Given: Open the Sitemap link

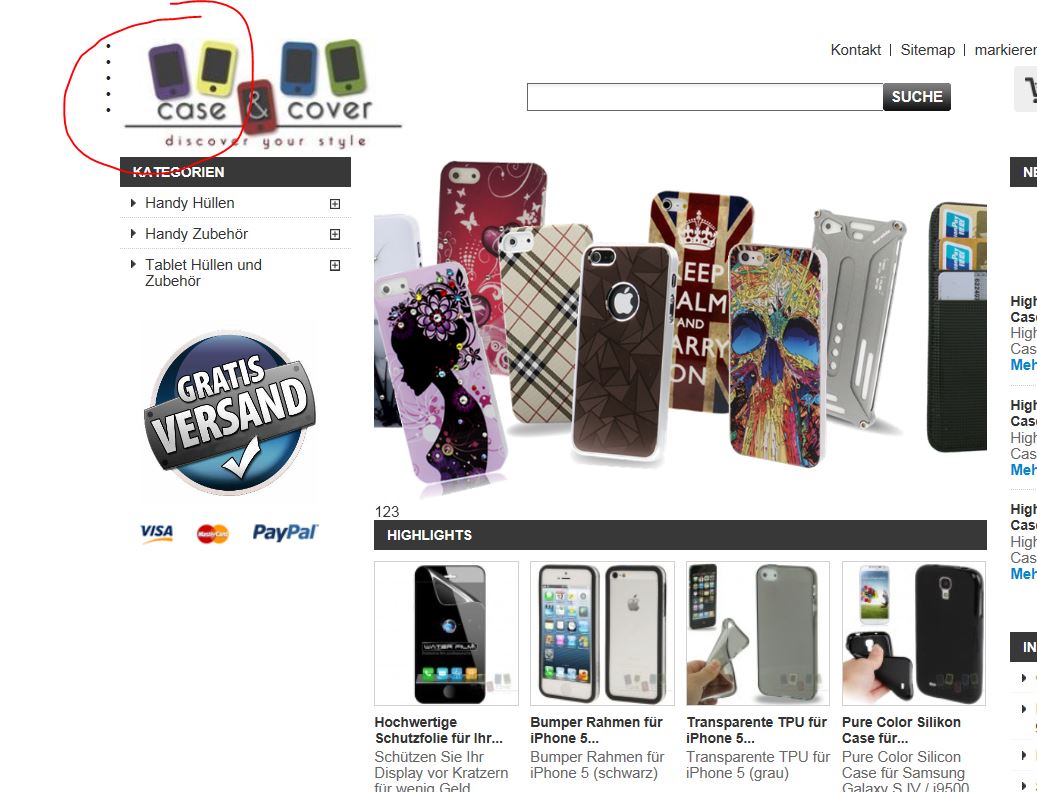Looking at the screenshot, I should tap(928, 50).
